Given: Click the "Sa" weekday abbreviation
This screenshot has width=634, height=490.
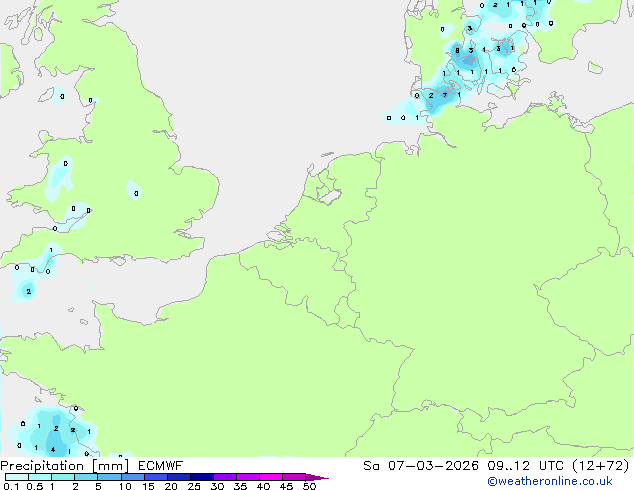Looking at the screenshot, I should coord(371,466).
